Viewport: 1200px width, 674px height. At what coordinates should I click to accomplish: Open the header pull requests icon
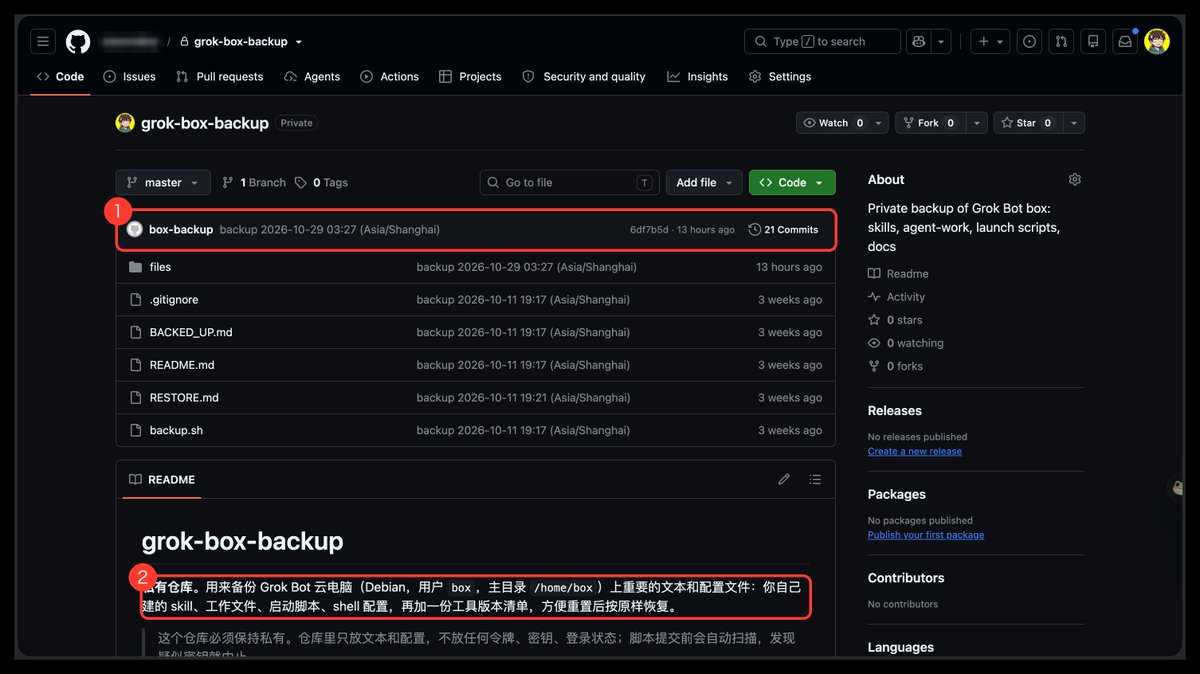coord(1062,42)
